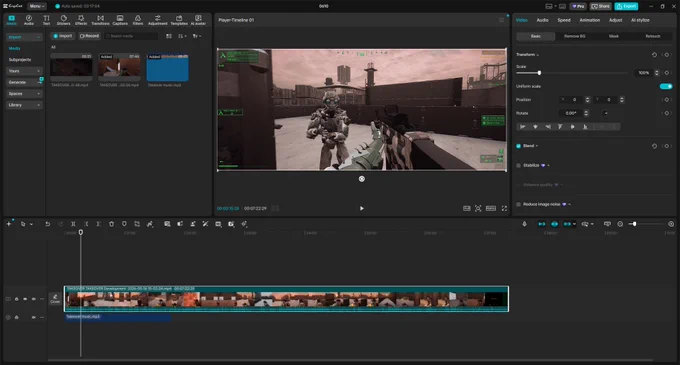The height and width of the screenshot is (365, 680).
Task: Expand the Yours dropdown in sidebar
Action: 24,71
